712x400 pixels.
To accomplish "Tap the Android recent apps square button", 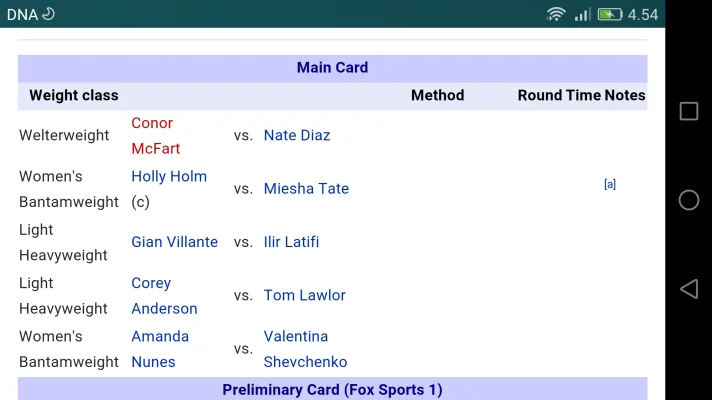I will [689, 111].
